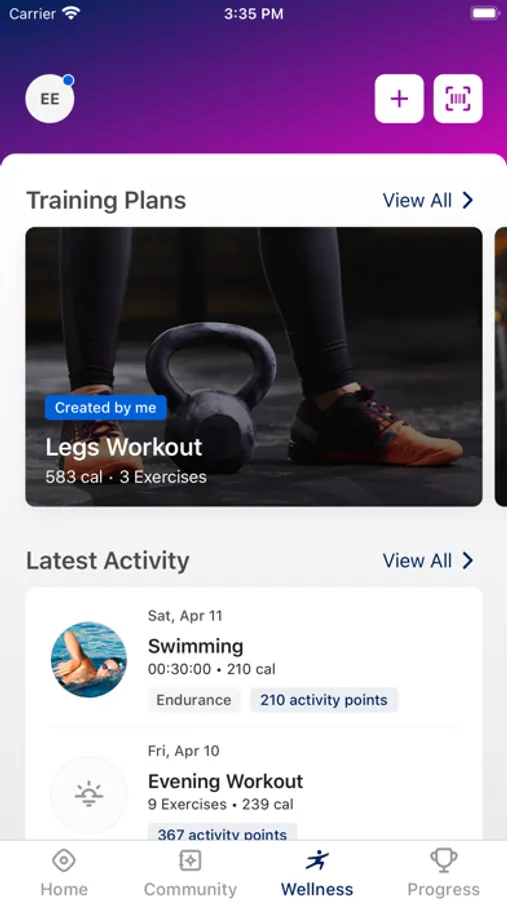Select the 210 activity points badge
Image resolution: width=507 pixels, height=900 pixels.
click(x=324, y=700)
